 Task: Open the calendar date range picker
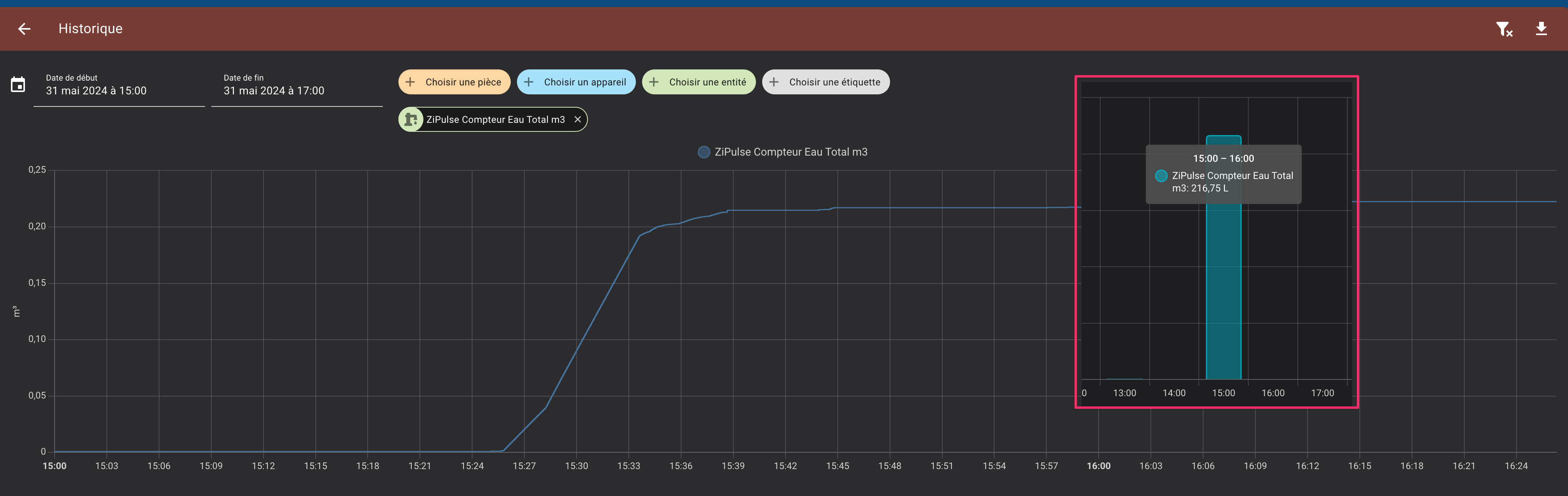click(18, 85)
